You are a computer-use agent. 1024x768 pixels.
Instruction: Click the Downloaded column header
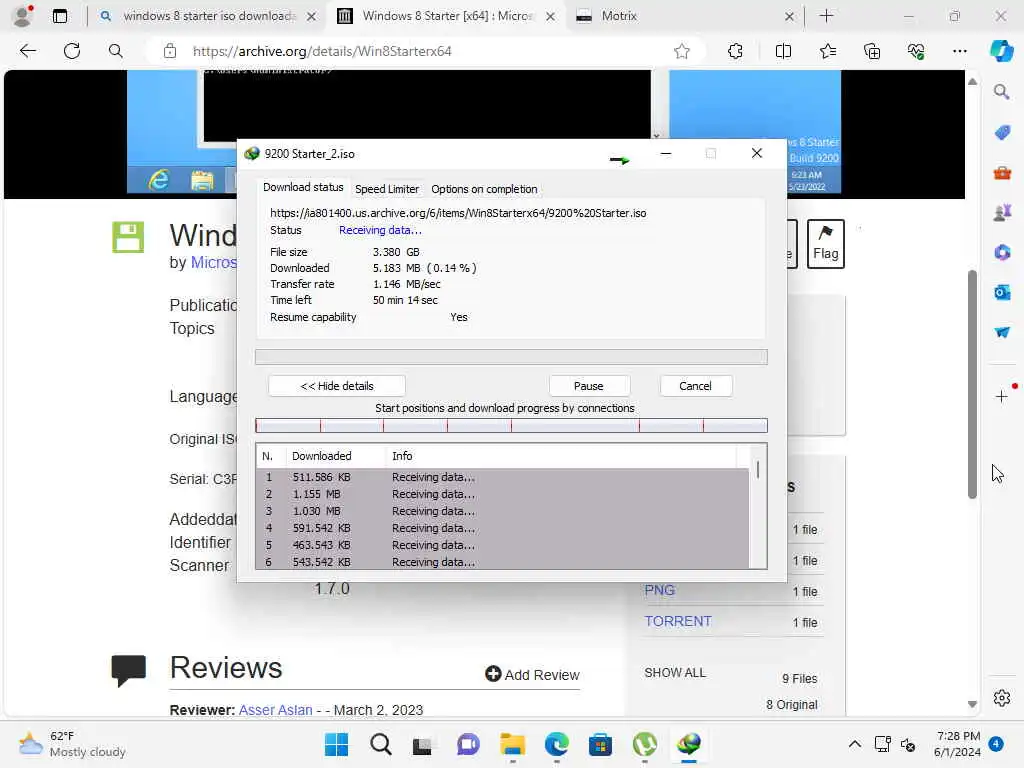[x=336, y=456]
